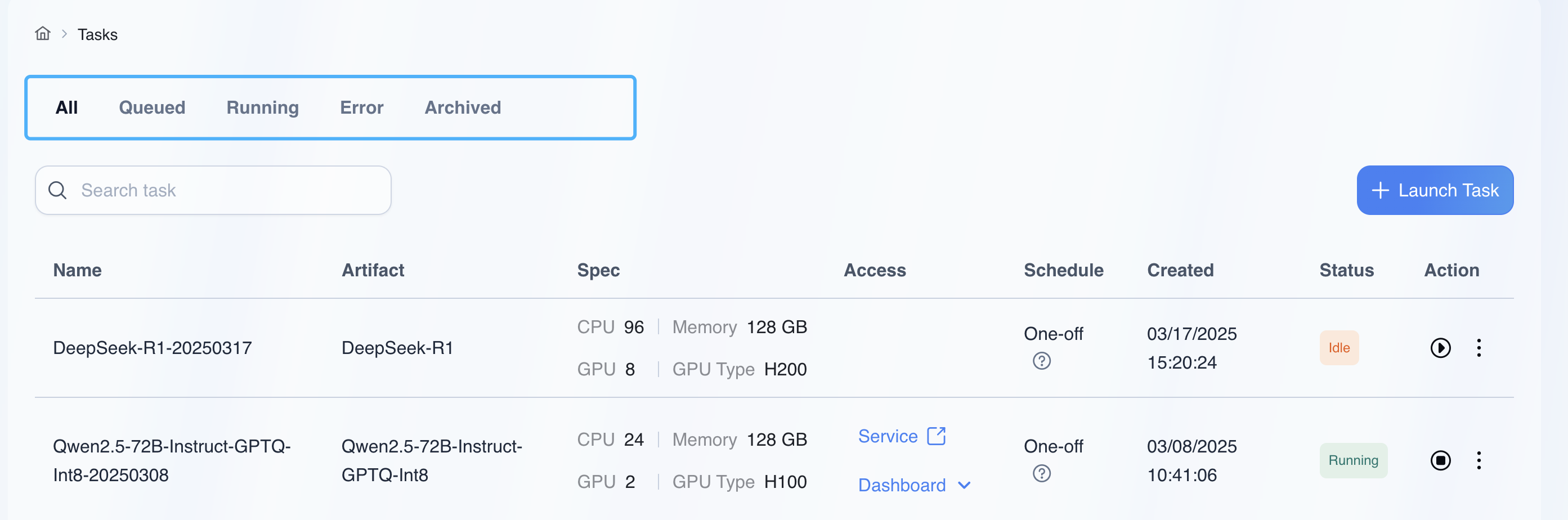1568x520 pixels.
Task: Switch to the Error tab
Action: 361,108
